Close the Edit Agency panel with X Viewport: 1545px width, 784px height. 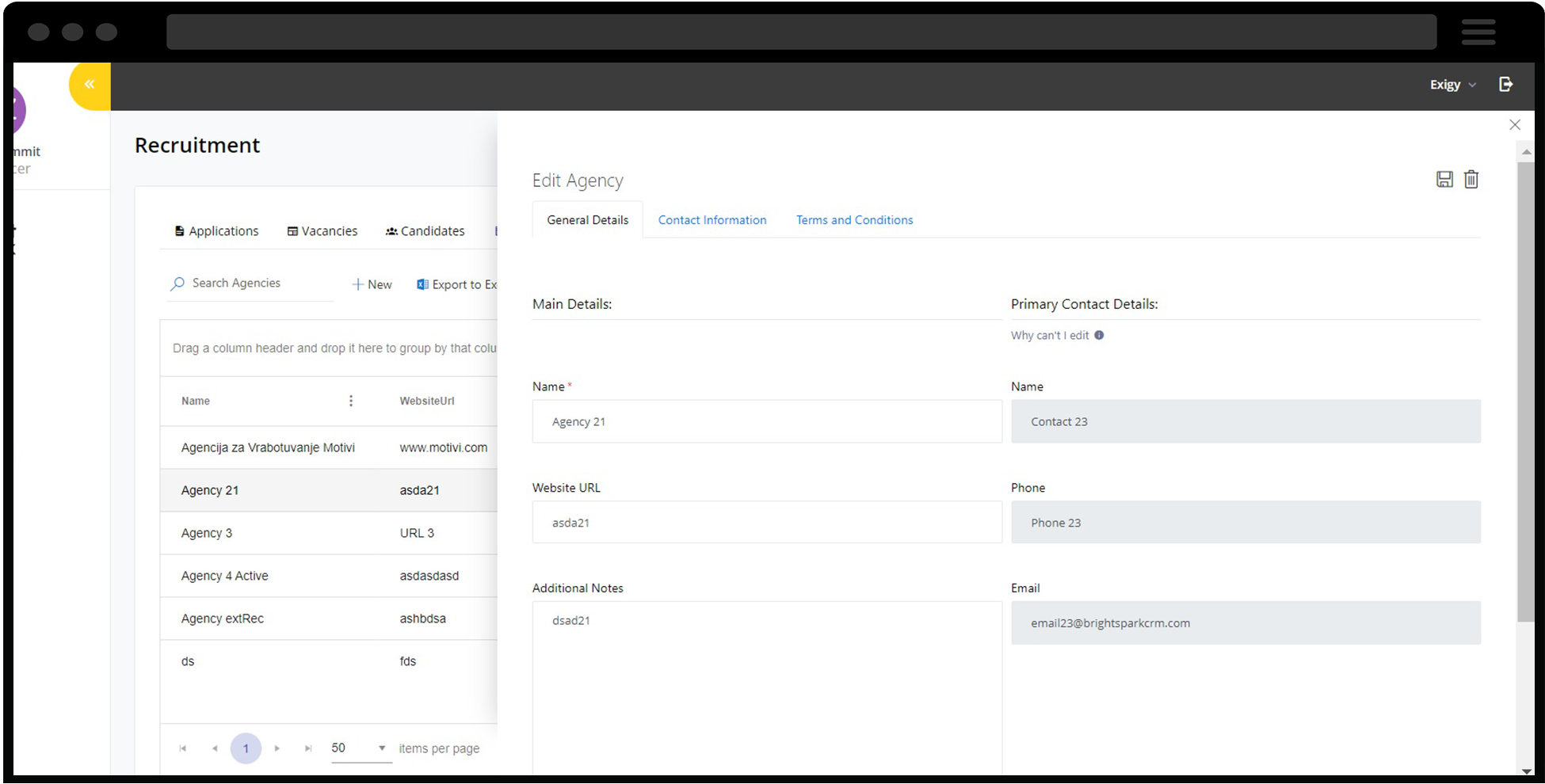coord(1515,125)
